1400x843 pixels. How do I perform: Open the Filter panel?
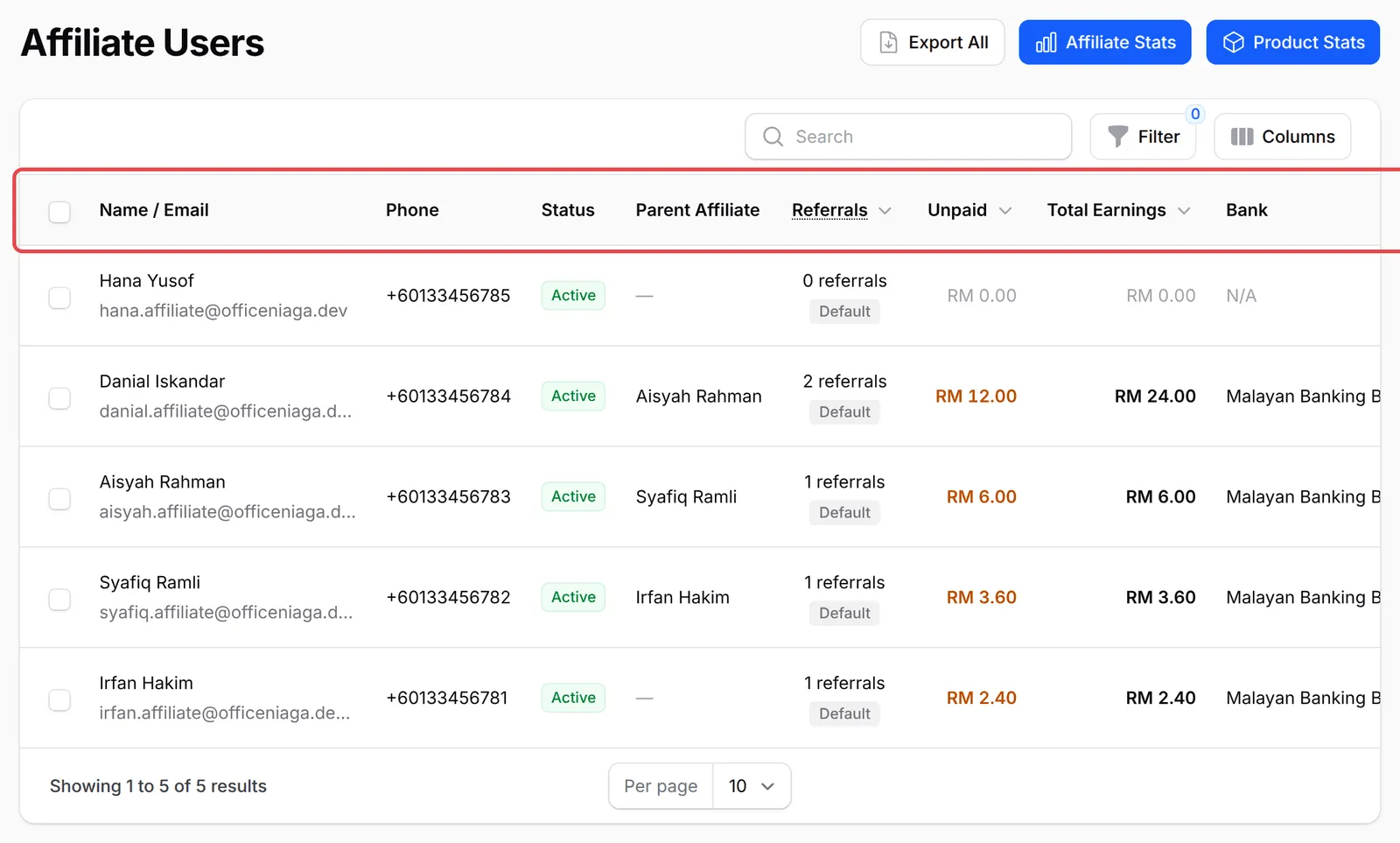1143,137
